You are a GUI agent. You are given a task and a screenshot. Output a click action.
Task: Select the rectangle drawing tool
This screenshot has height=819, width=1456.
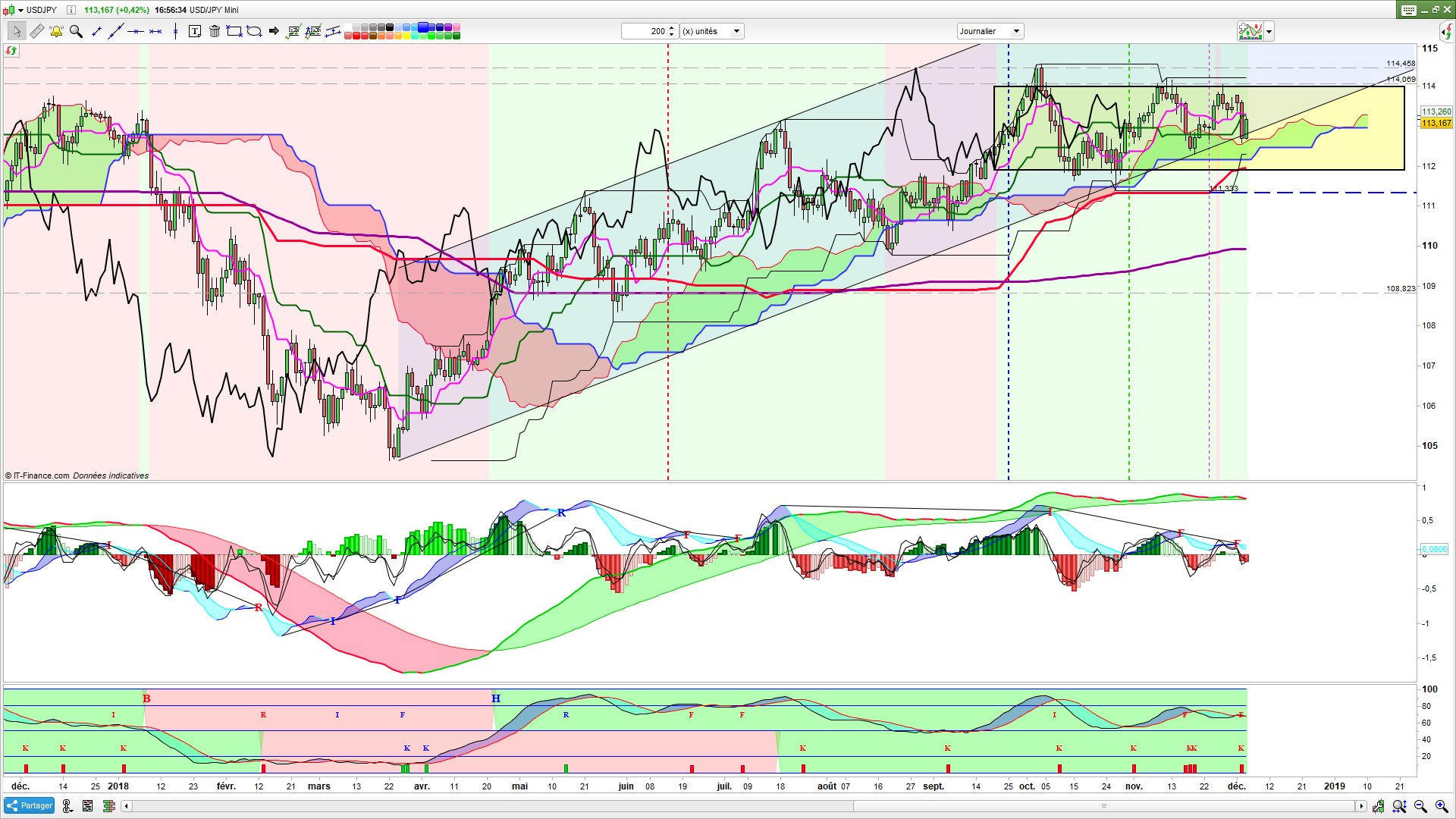234,31
